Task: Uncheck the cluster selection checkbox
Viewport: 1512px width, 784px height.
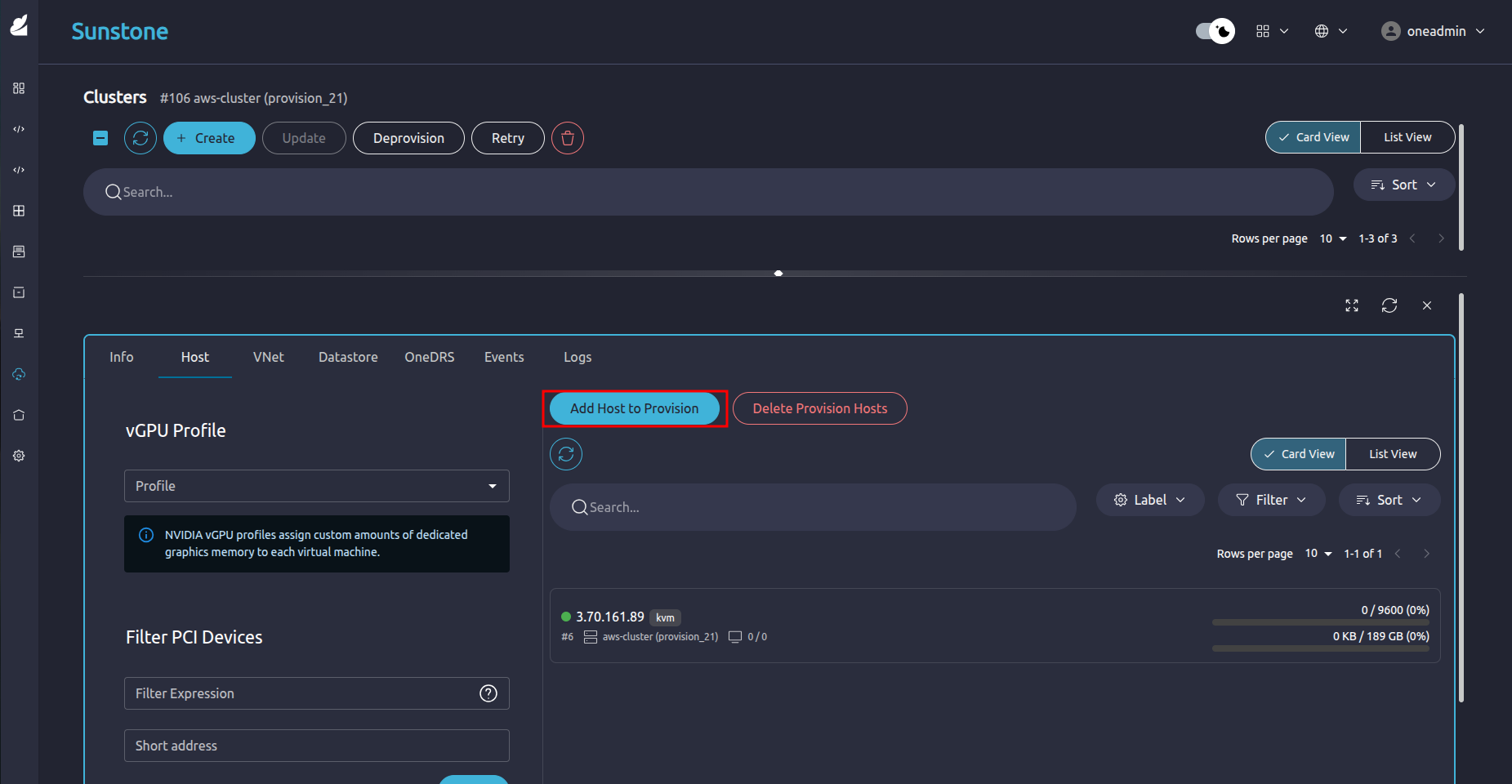Action: point(100,138)
